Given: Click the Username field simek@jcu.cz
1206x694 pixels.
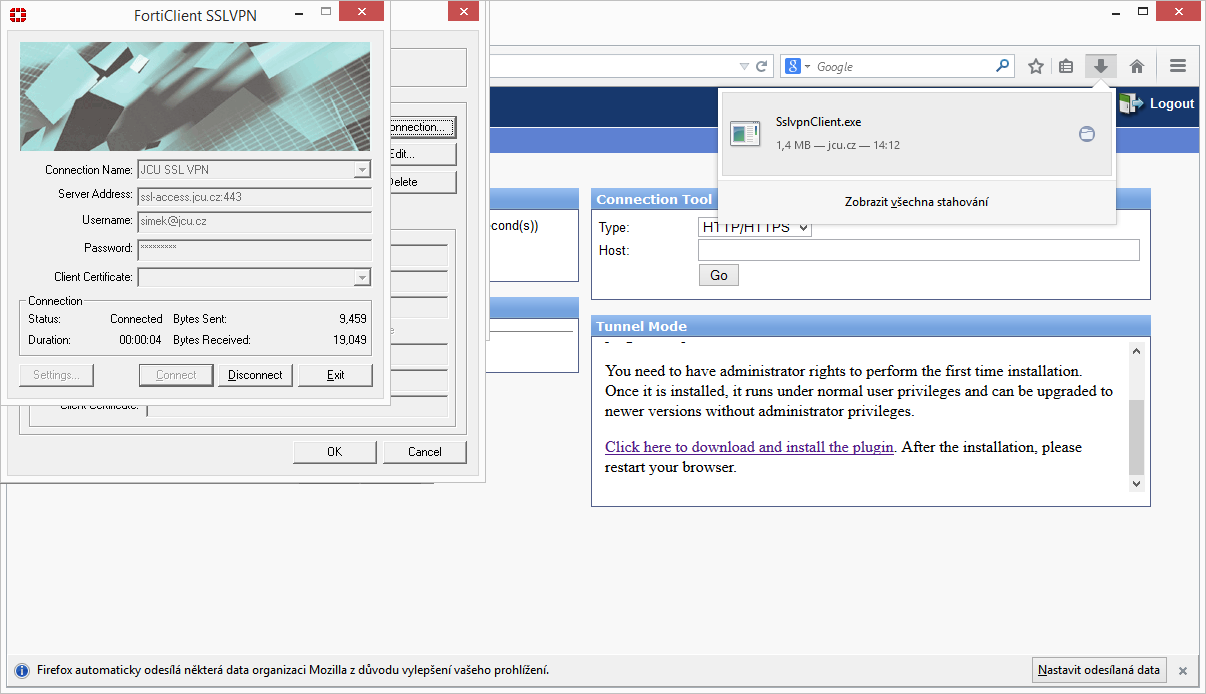Looking at the screenshot, I should [x=254, y=222].
